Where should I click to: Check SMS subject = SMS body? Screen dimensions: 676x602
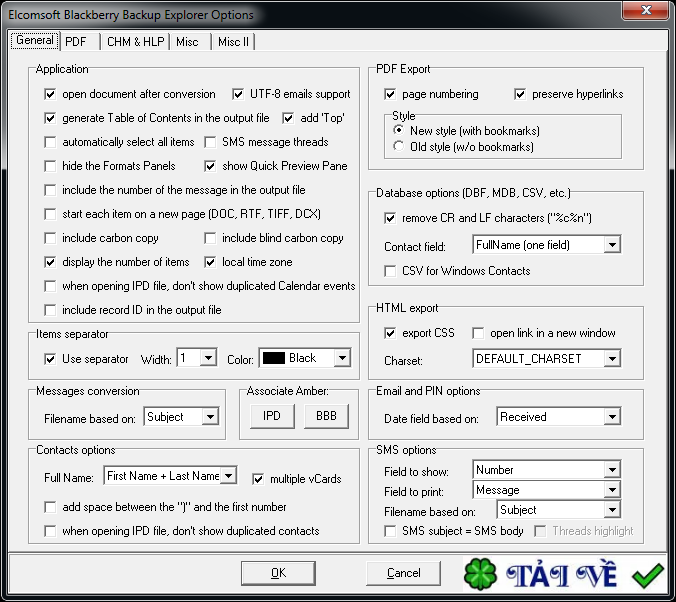[x=390, y=531]
